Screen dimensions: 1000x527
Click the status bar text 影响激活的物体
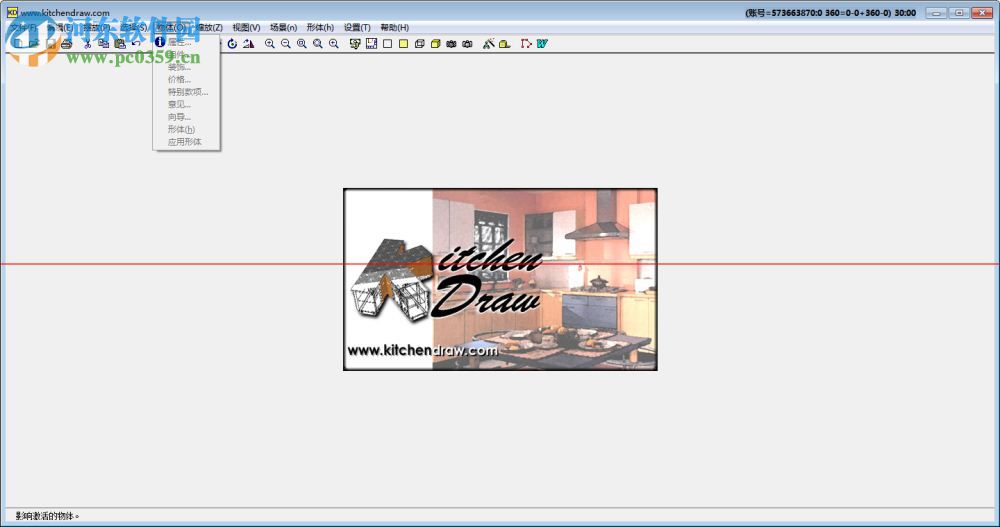point(47,516)
